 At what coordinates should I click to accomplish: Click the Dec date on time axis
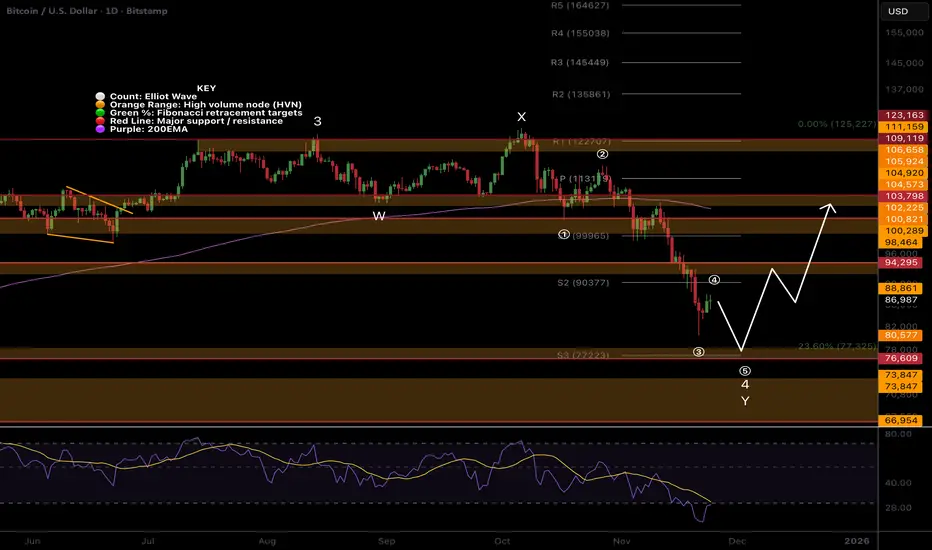(x=737, y=541)
